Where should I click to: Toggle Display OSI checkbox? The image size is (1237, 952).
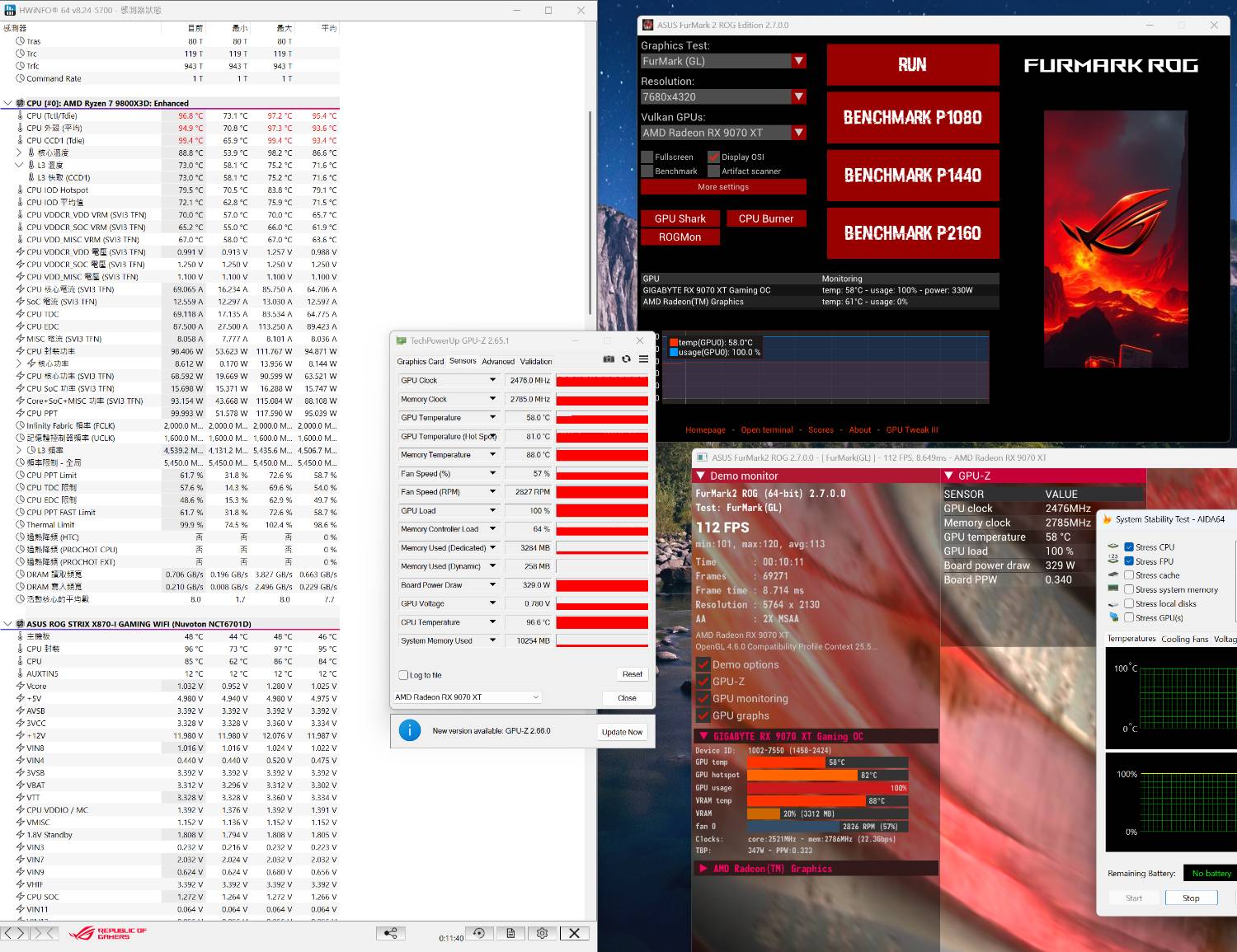pyautogui.click(x=714, y=157)
